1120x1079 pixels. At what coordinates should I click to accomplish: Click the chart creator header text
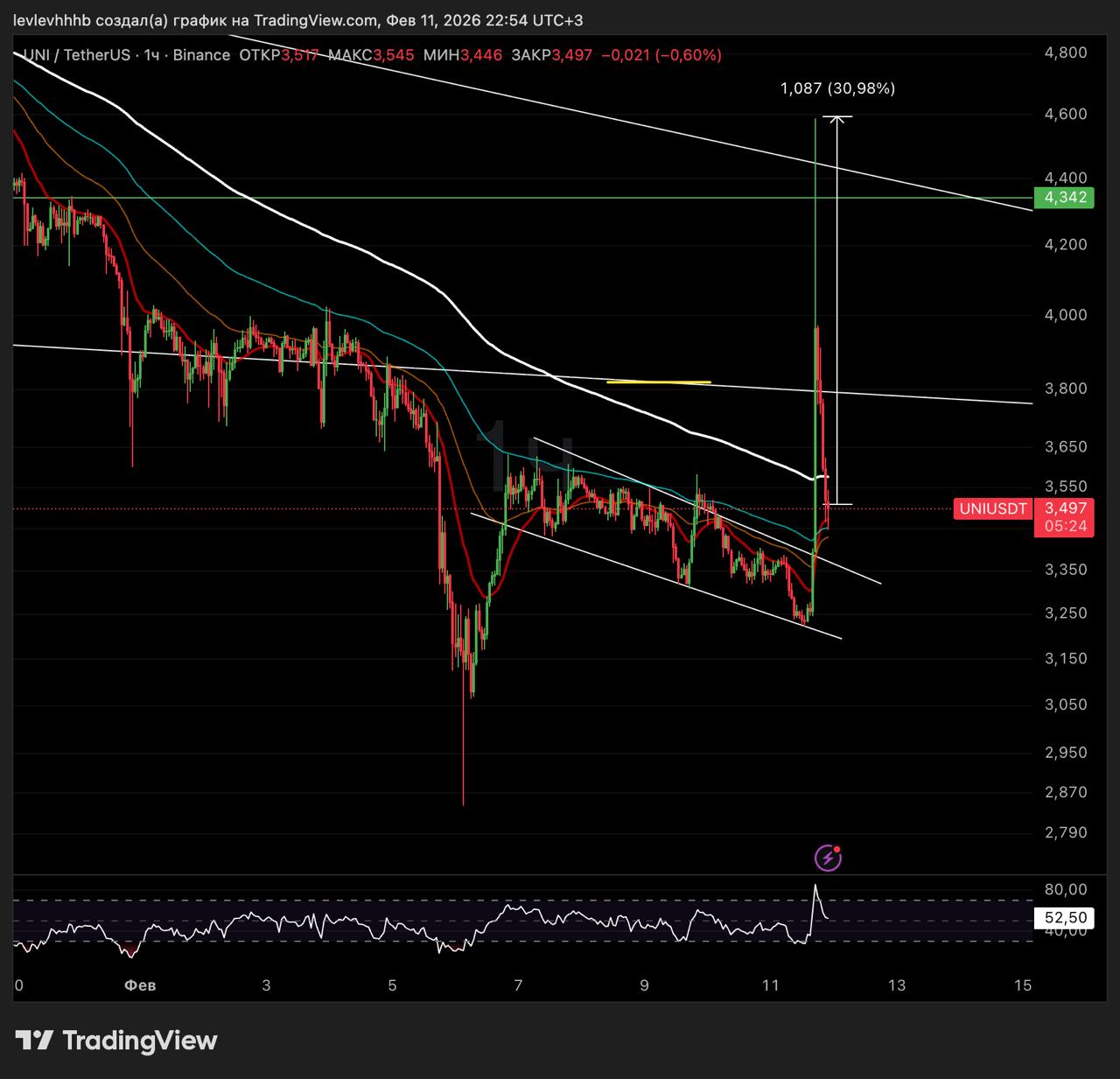click(299, 20)
